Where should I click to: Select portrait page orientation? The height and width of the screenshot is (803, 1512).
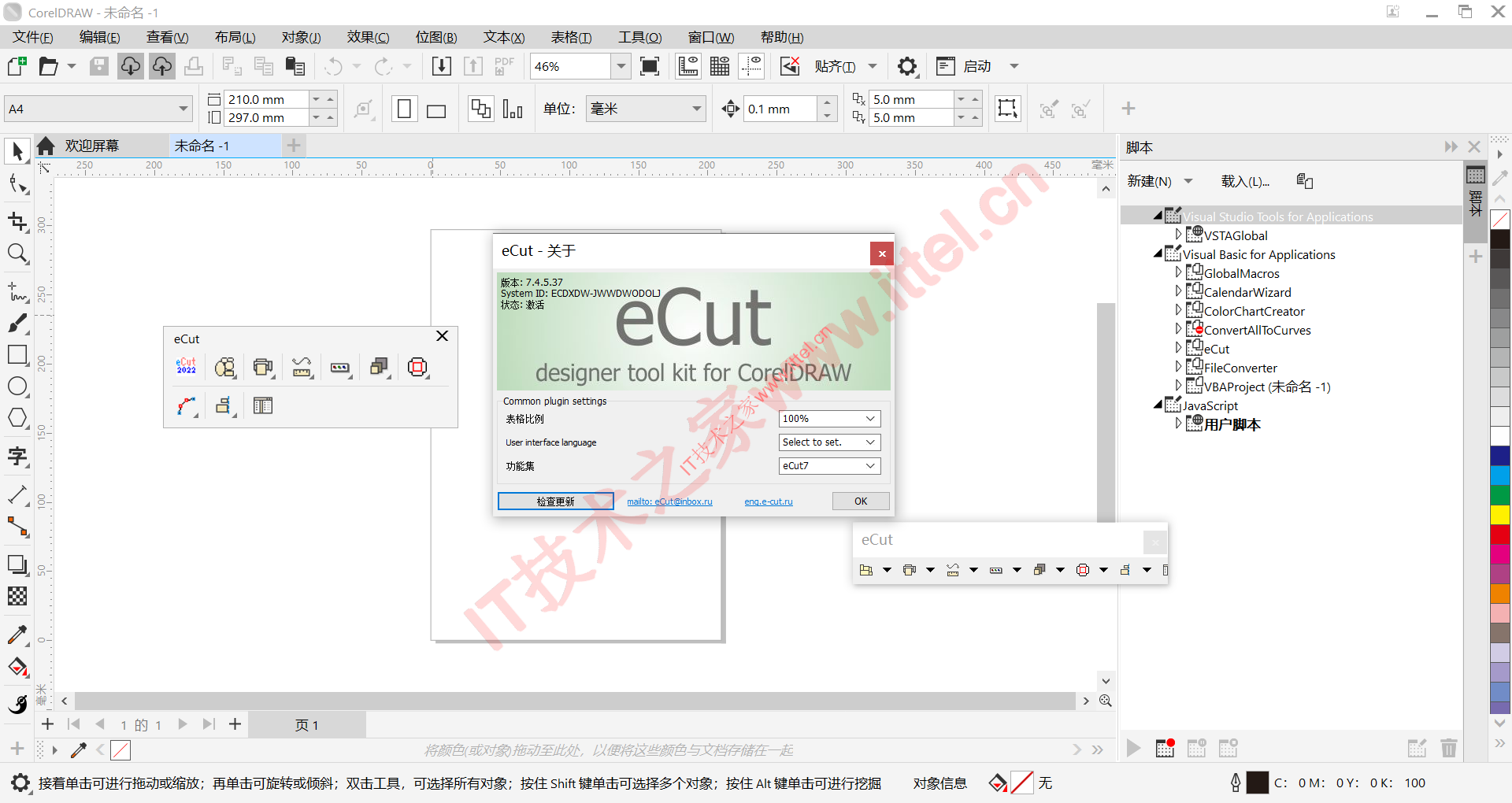404,109
